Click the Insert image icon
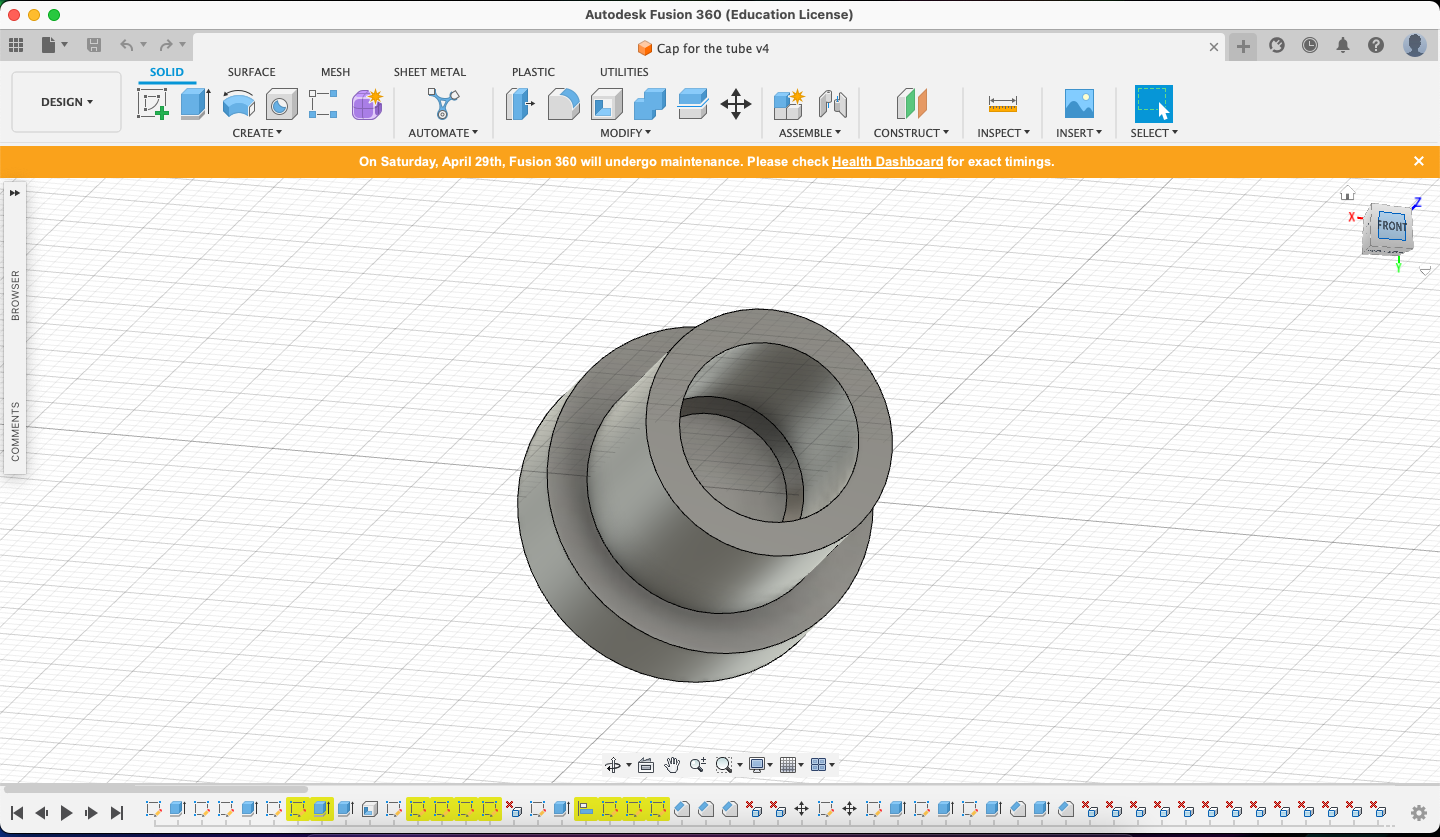This screenshot has width=1440, height=837. point(1079,104)
